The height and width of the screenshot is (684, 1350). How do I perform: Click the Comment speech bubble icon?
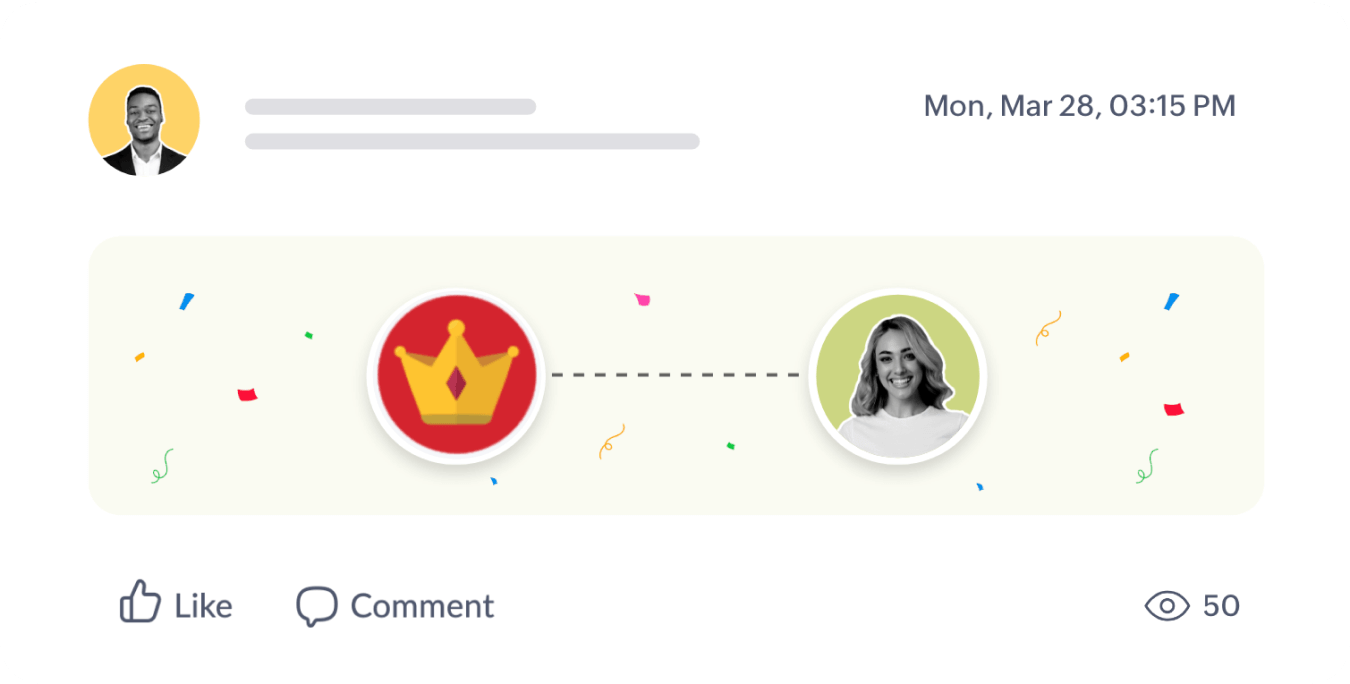coord(316,606)
